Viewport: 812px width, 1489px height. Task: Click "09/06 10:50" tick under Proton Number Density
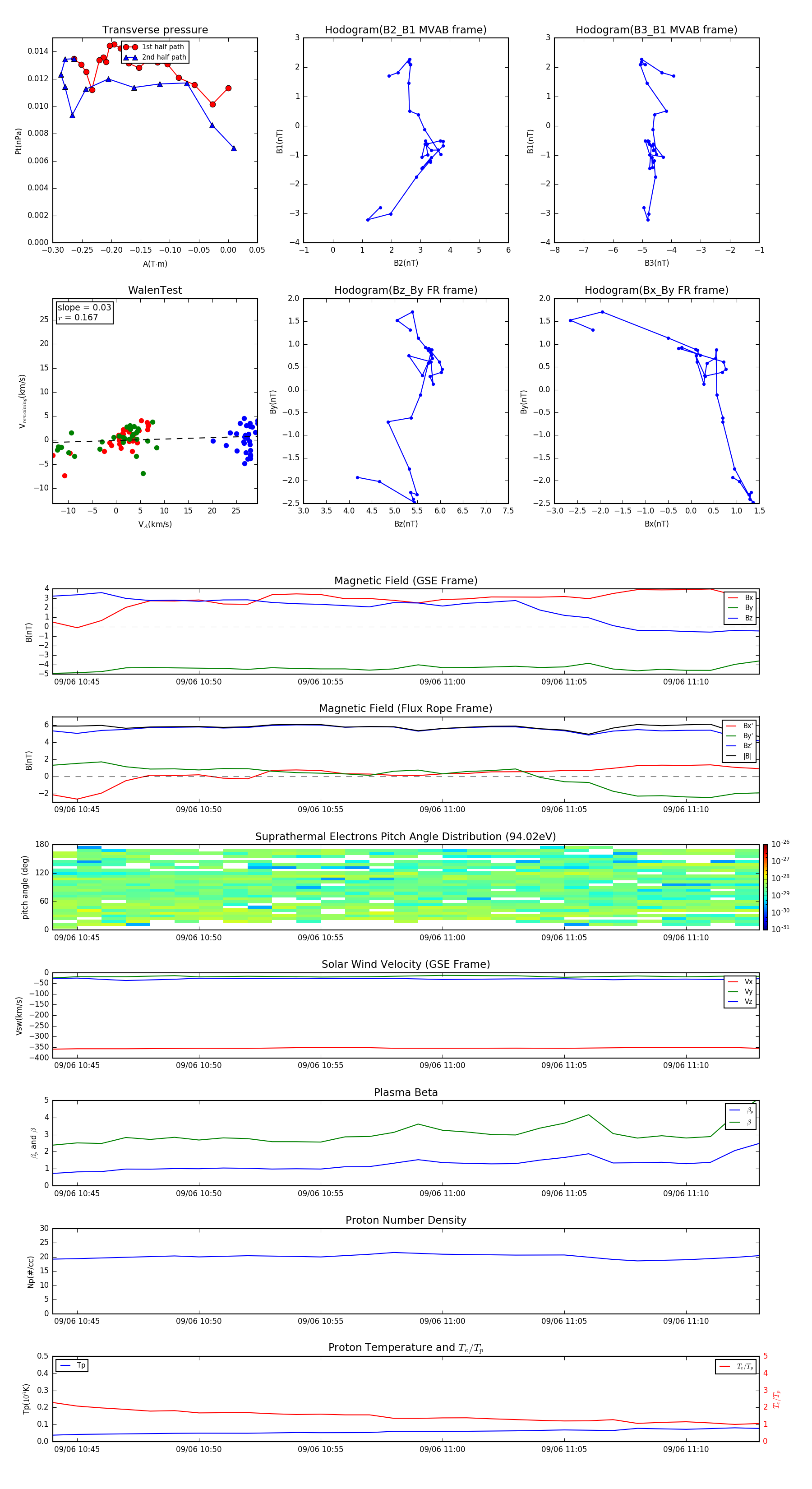point(199,1321)
